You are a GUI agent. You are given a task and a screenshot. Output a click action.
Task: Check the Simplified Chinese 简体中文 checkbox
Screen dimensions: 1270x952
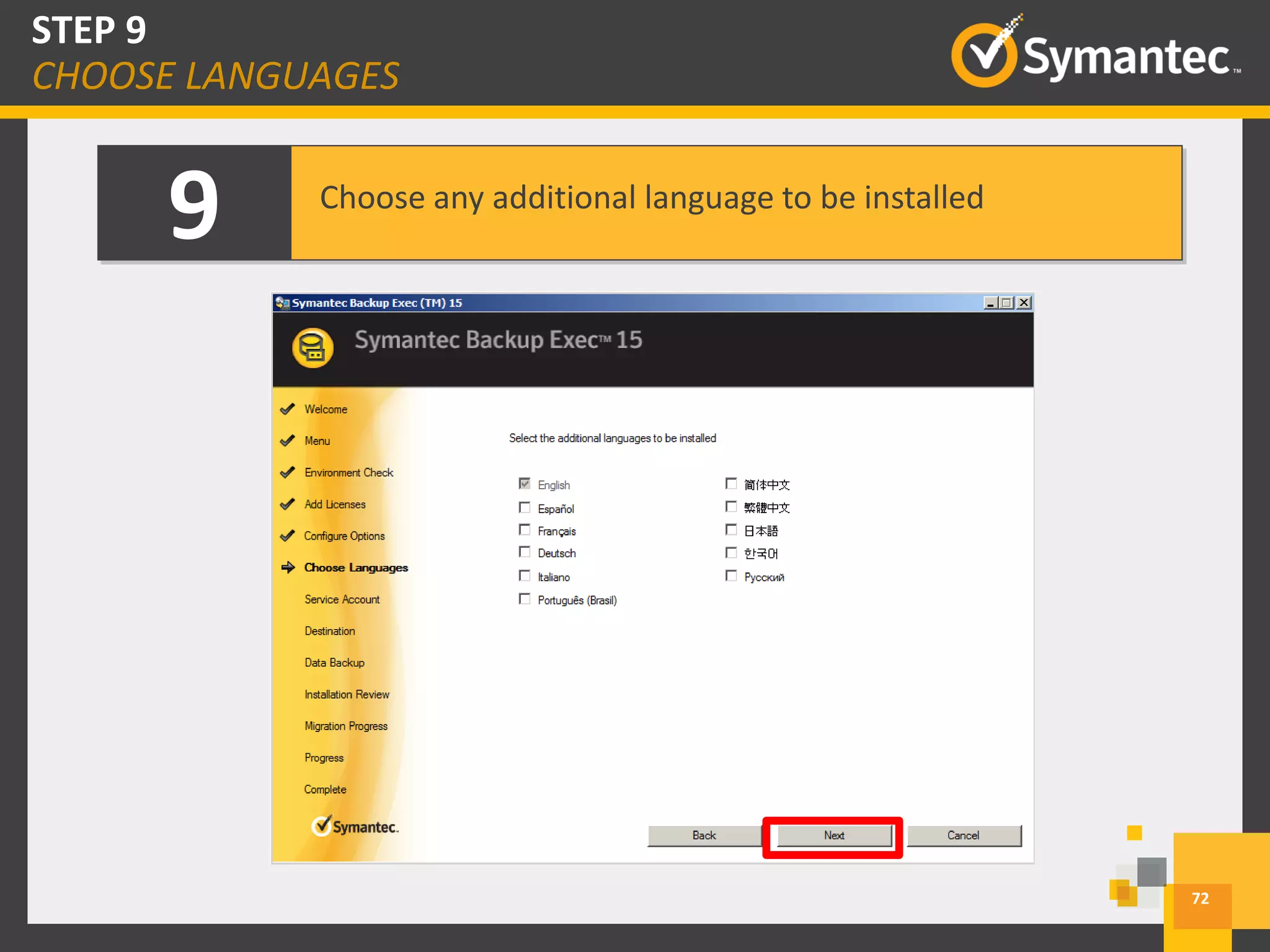(731, 483)
